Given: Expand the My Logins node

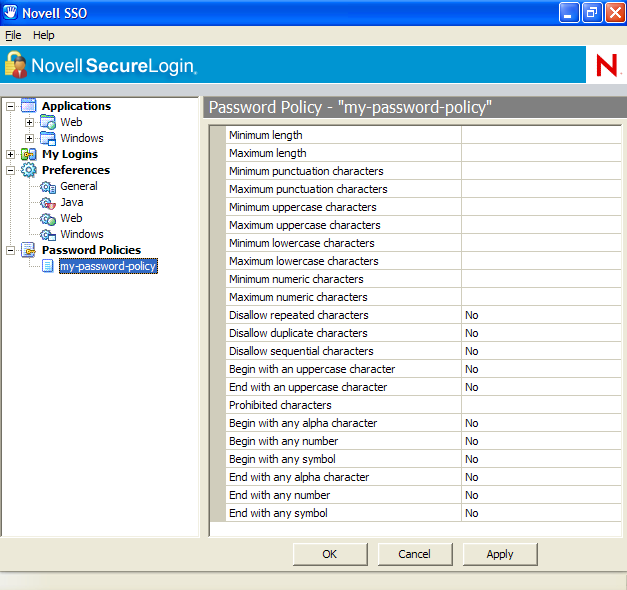Looking at the screenshot, I should click(x=11, y=154).
